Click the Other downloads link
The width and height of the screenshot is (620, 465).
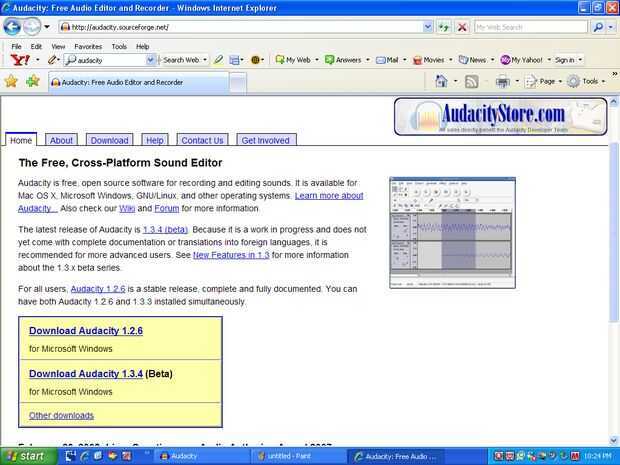61,416
